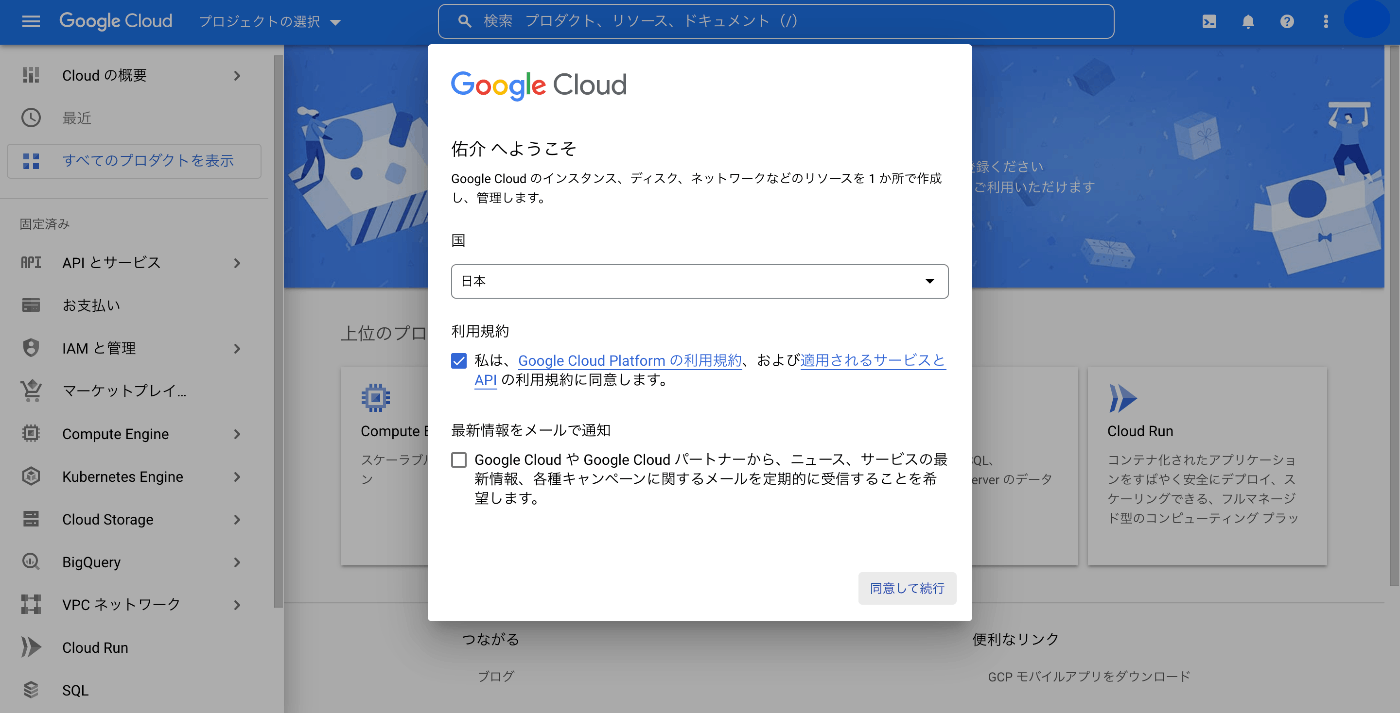Click the BigQuery icon

pos(31,562)
